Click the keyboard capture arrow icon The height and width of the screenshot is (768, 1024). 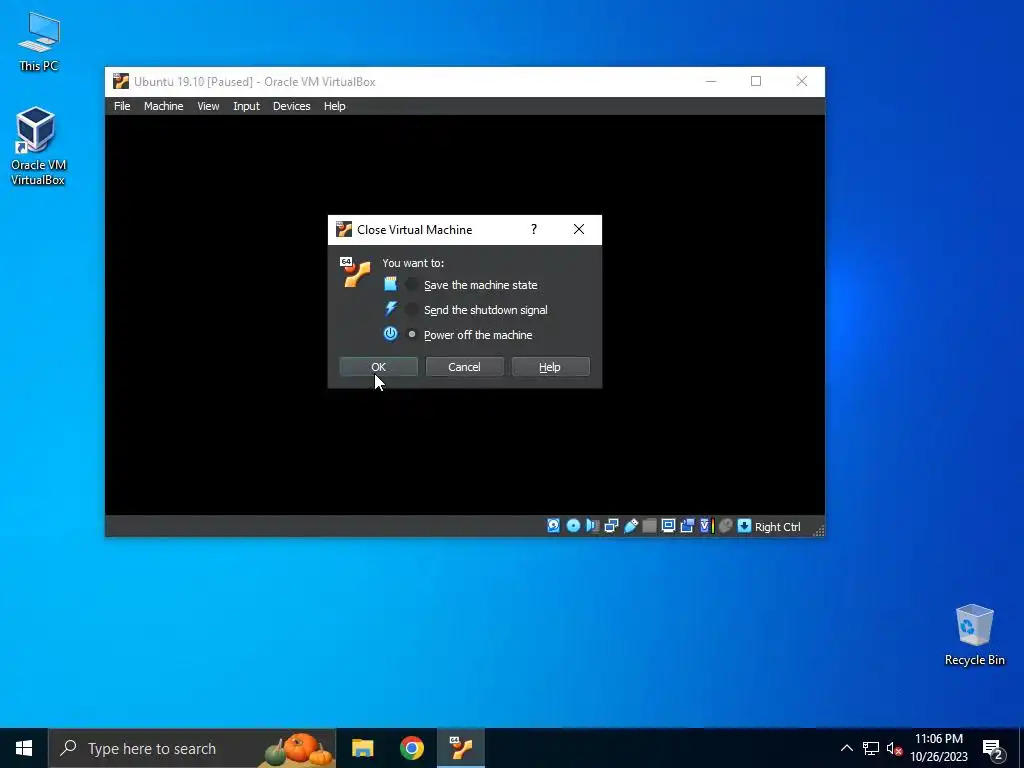(x=744, y=526)
